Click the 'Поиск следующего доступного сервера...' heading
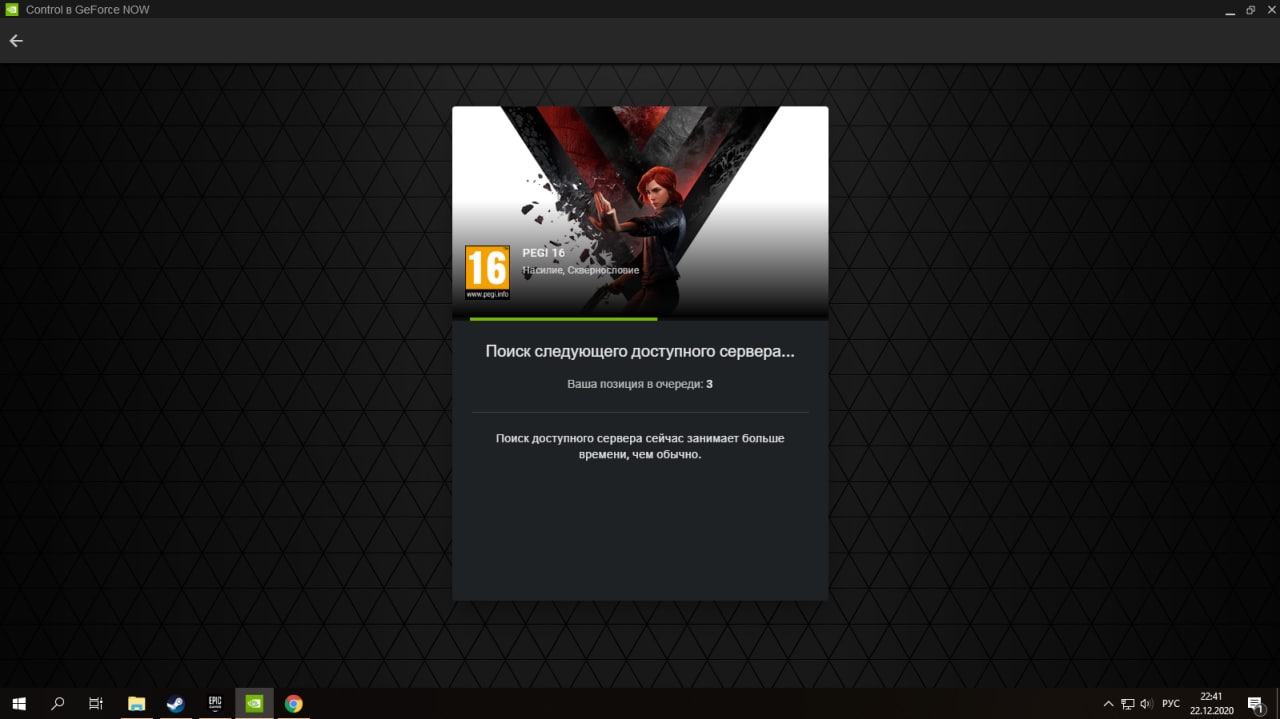 pos(640,352)
